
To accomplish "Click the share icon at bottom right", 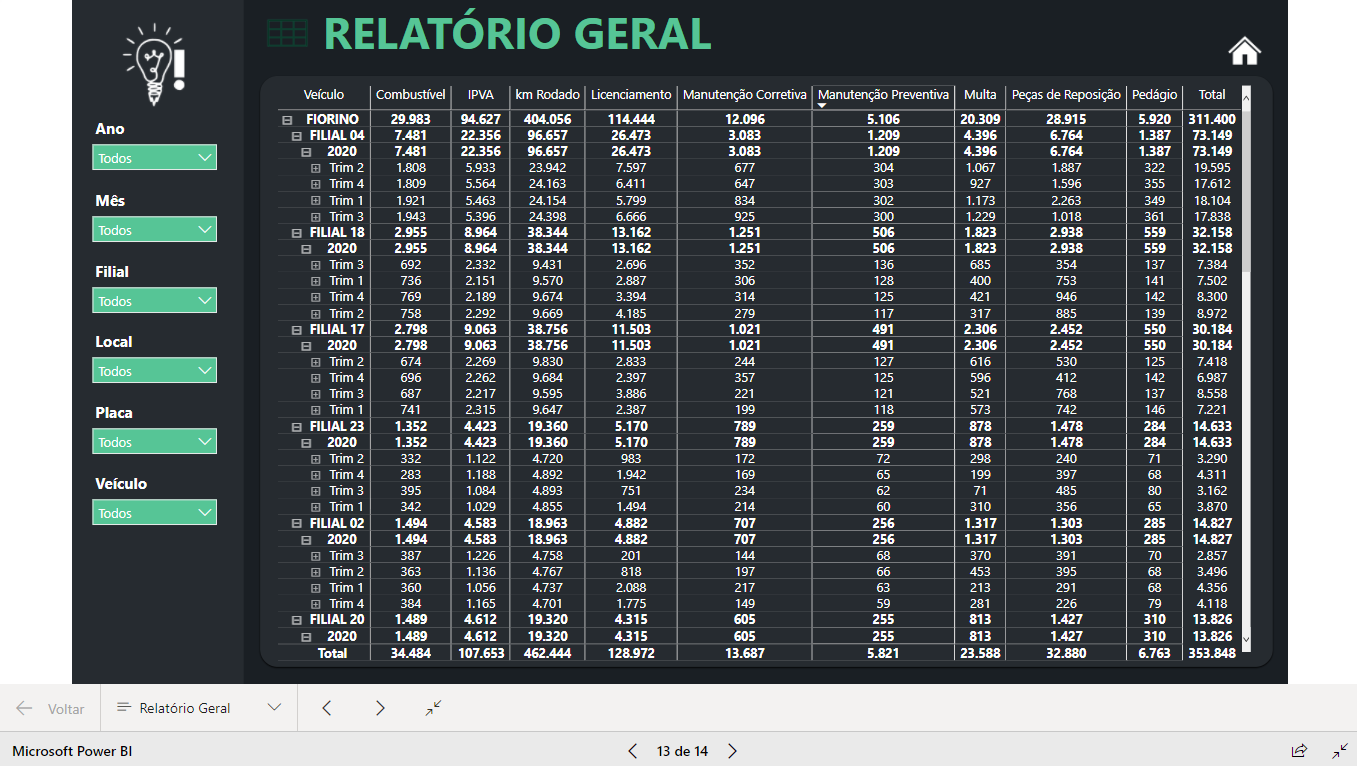I will pyautogui.click(x=1299, y=751).
